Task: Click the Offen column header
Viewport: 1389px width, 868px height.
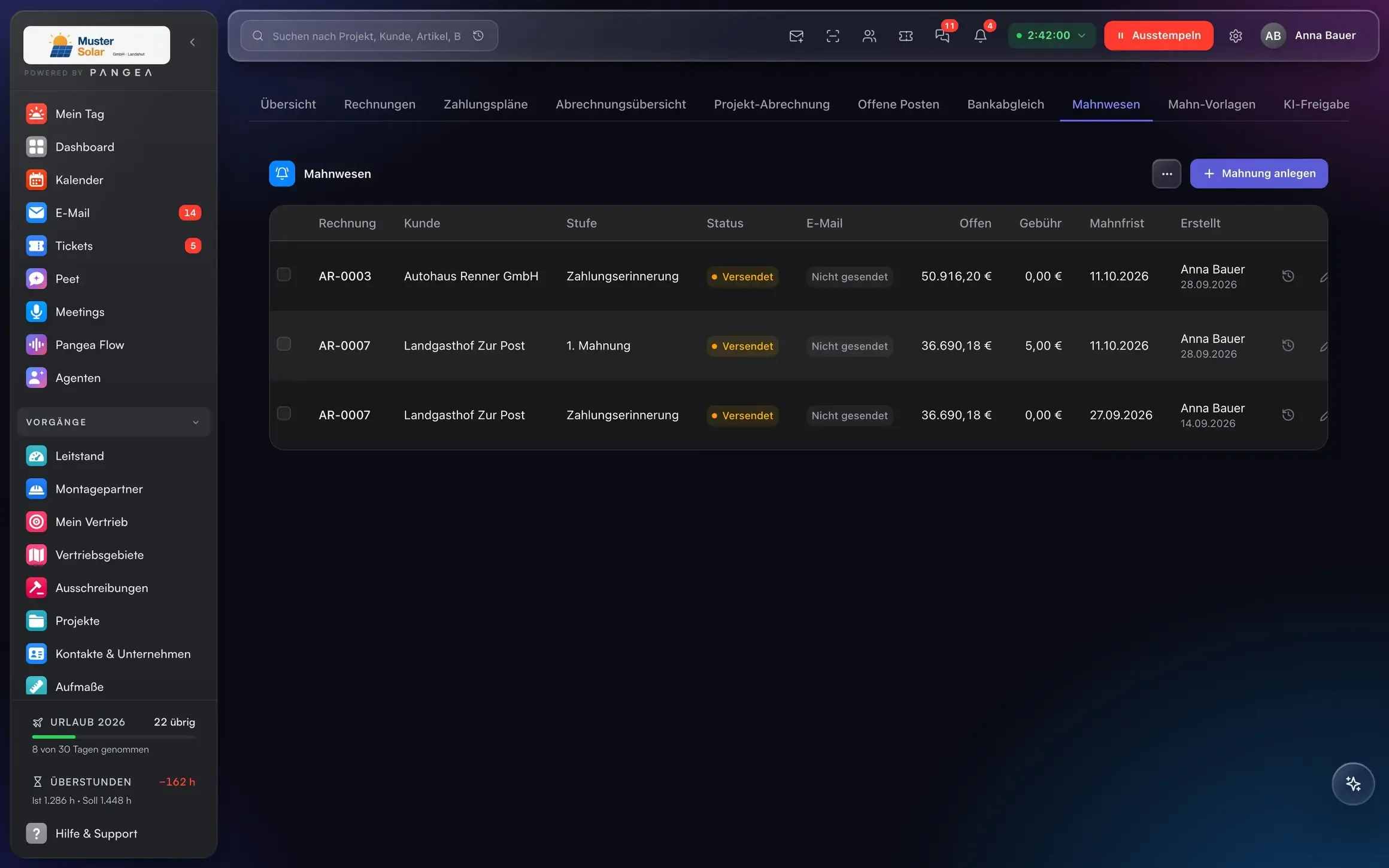Action: tap(975, 223)
